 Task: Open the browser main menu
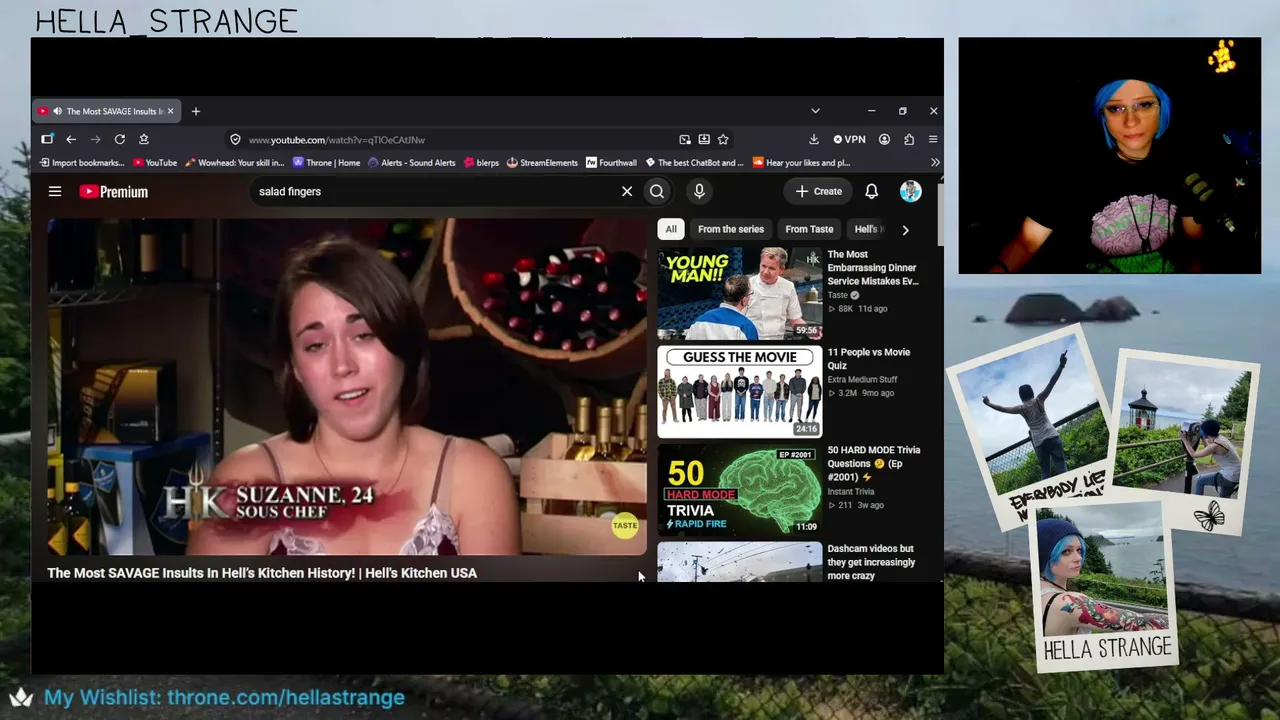pos(933,140)
